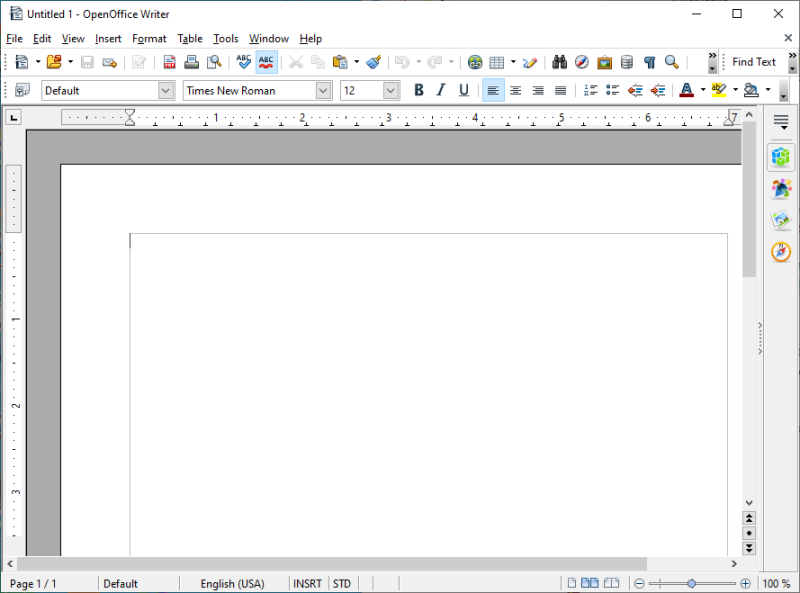The image size is (800, 593).
Task: Click the Print document icon
Action: point(191,62)
